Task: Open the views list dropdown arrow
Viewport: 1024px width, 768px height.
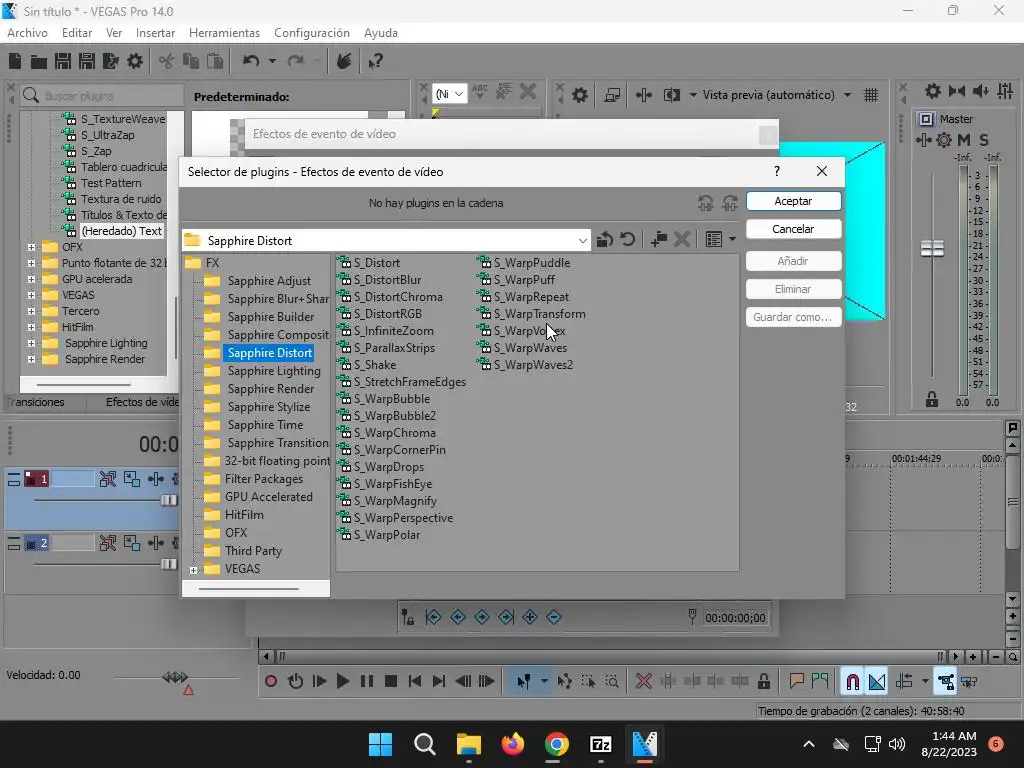Action: point(732,240)
